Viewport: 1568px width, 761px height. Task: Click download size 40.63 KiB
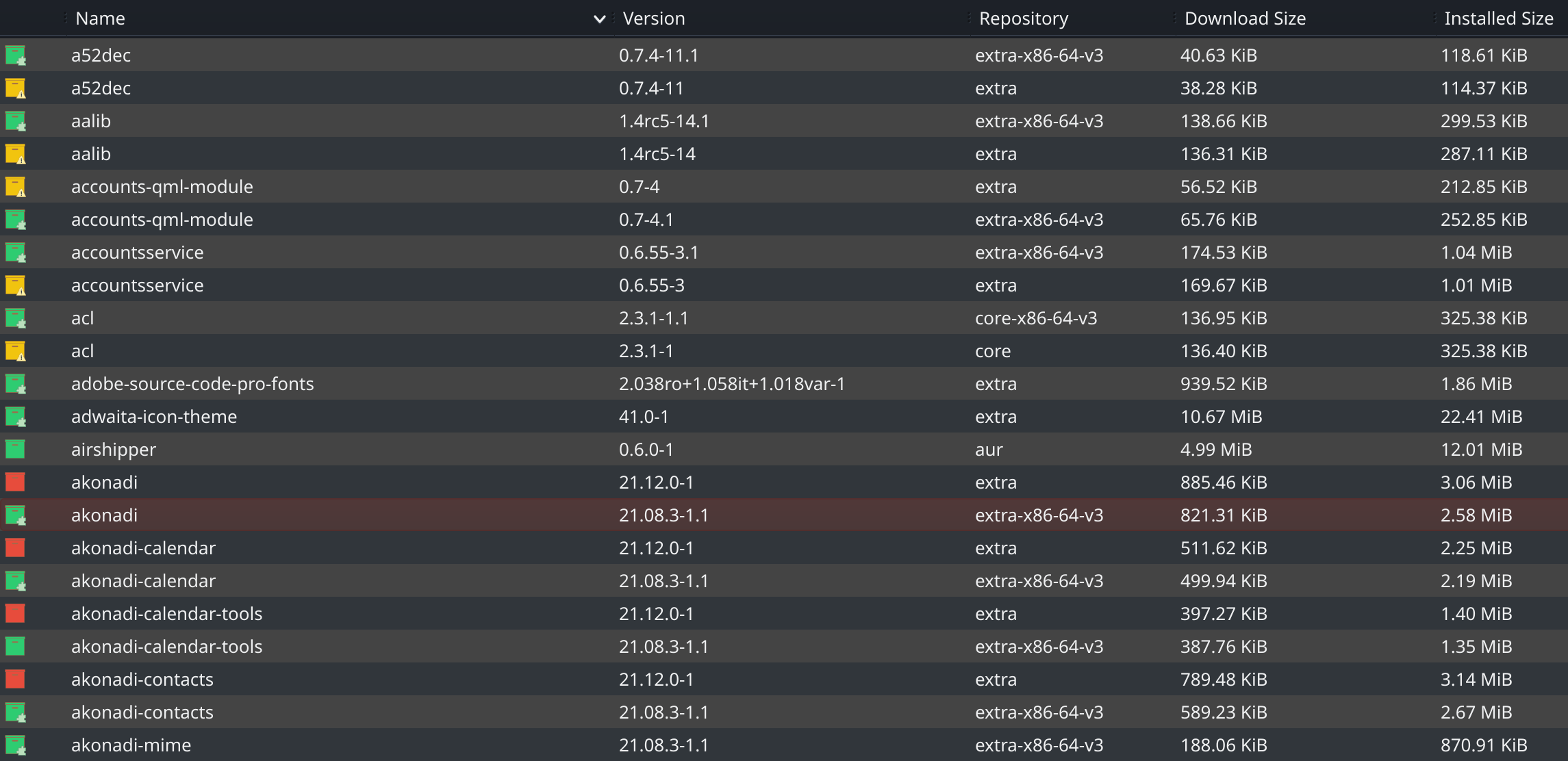[1219, 55]
